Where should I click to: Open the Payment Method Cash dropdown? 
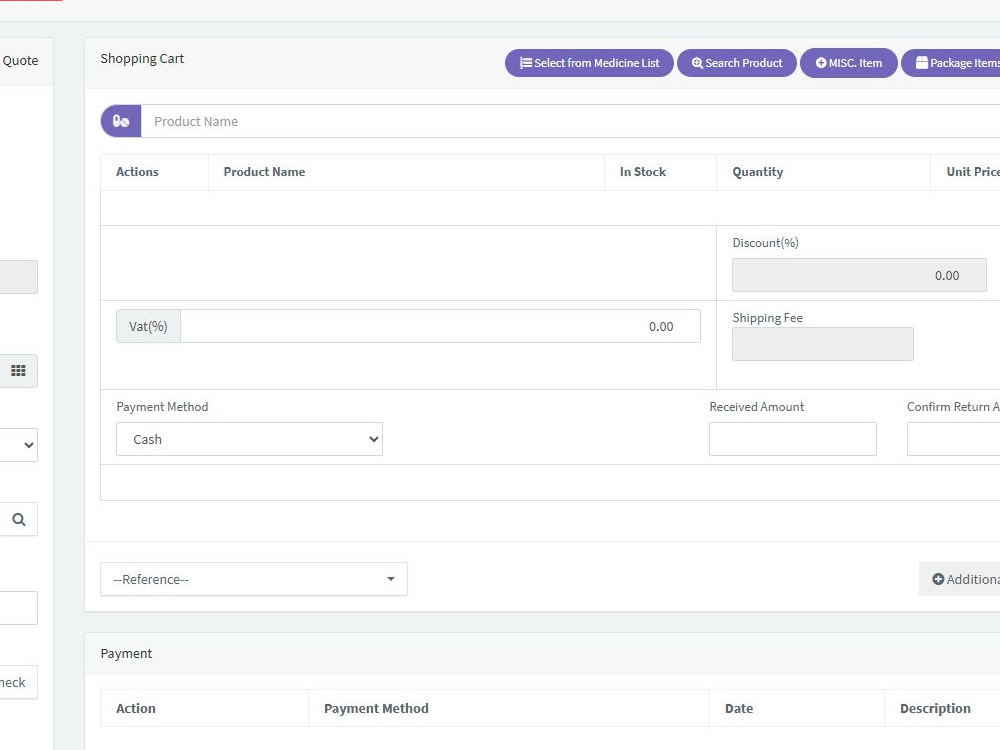[249, 439]
